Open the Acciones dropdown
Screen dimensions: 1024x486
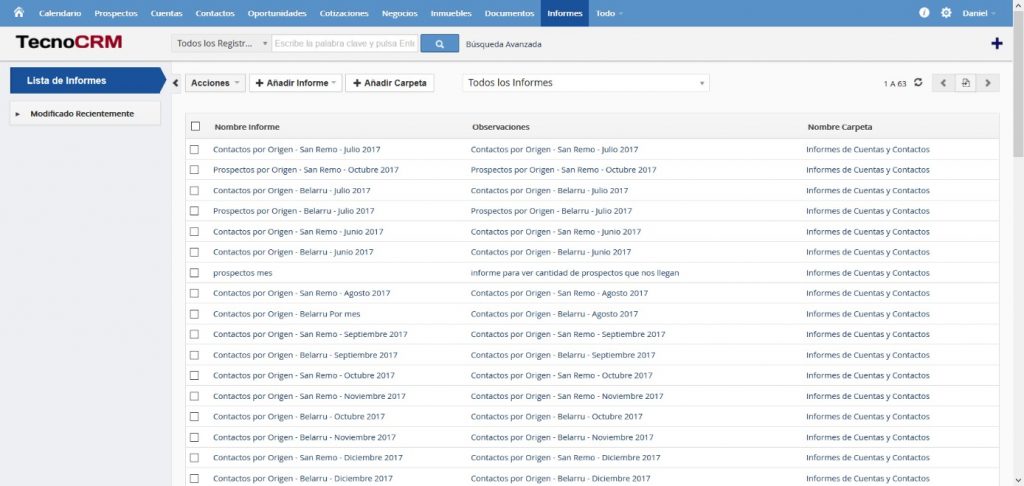click(215, 83)
